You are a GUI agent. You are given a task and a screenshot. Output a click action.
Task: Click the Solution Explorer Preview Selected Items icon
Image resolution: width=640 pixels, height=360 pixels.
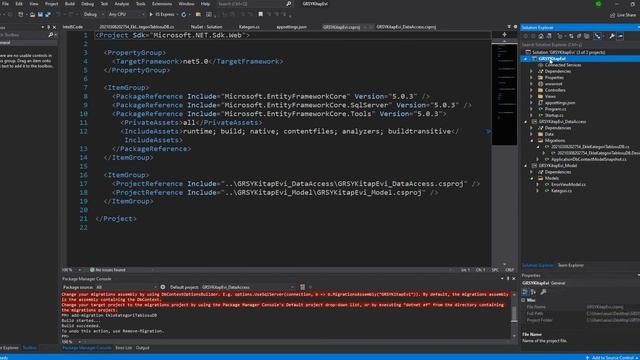(620, 36)
